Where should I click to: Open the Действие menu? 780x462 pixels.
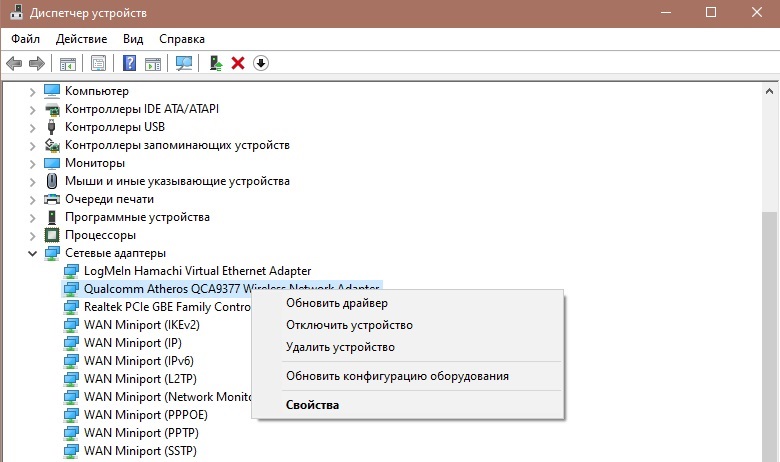pyautogui.click(x=81, y=38)
